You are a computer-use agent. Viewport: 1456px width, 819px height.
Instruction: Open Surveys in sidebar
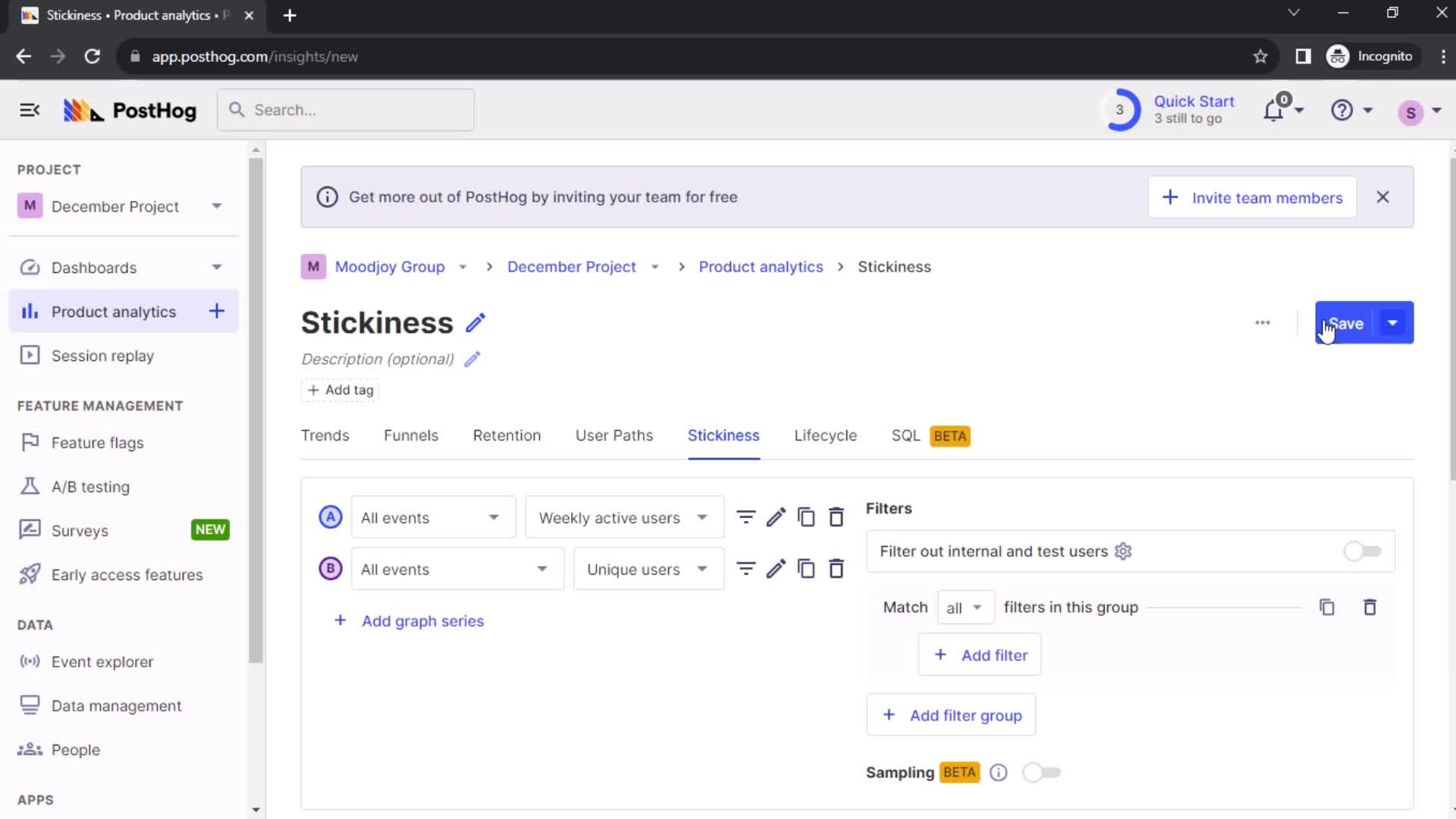[124, 531]
